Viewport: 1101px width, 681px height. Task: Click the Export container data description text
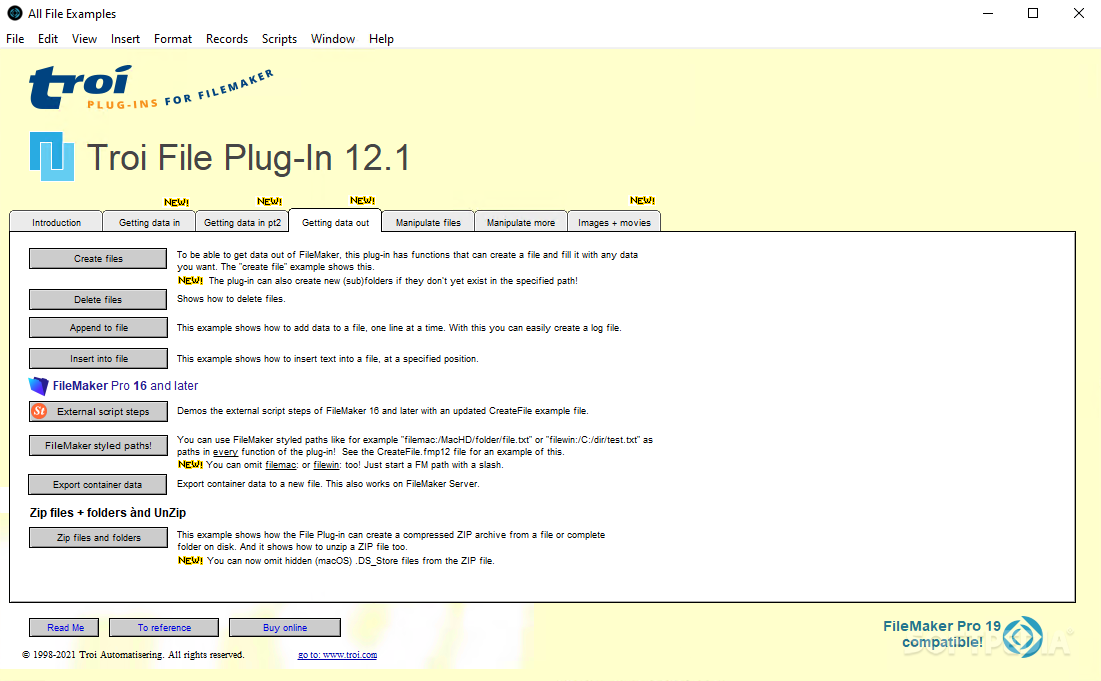(x=328, y=484)
